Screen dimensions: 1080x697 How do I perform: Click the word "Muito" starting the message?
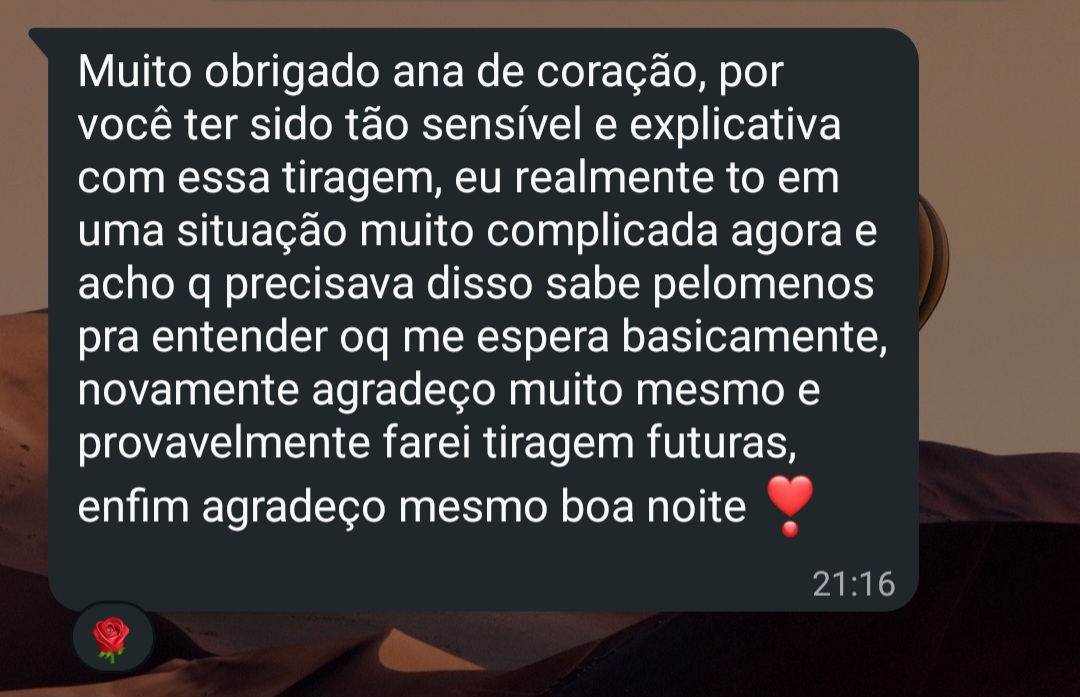point(134,71)
